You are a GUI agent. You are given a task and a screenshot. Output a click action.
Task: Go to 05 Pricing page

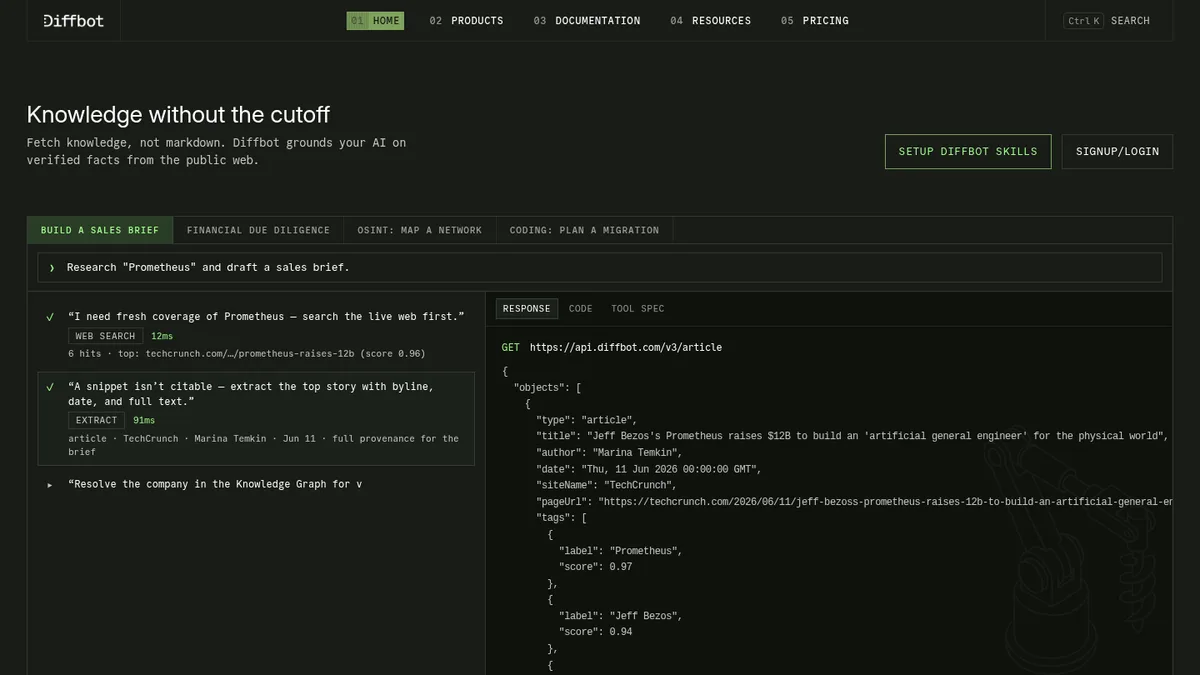(x=814, y=20)
